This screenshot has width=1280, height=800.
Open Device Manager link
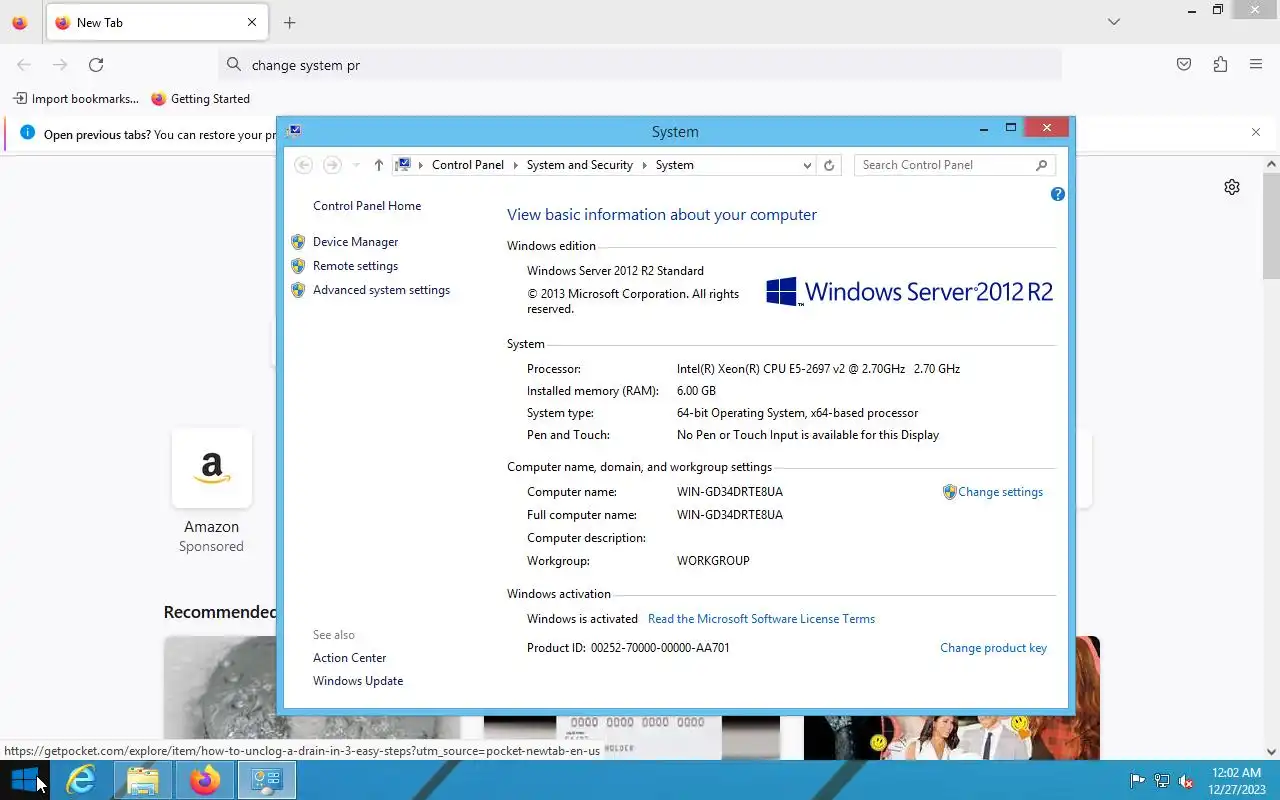click(355, 242)
